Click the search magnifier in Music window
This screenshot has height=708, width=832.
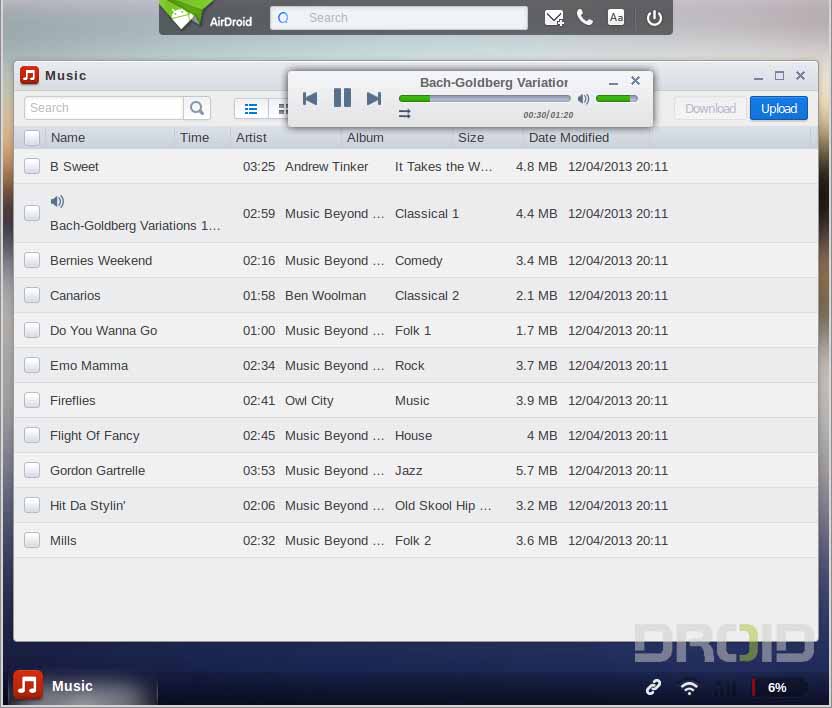click(197, 108)
